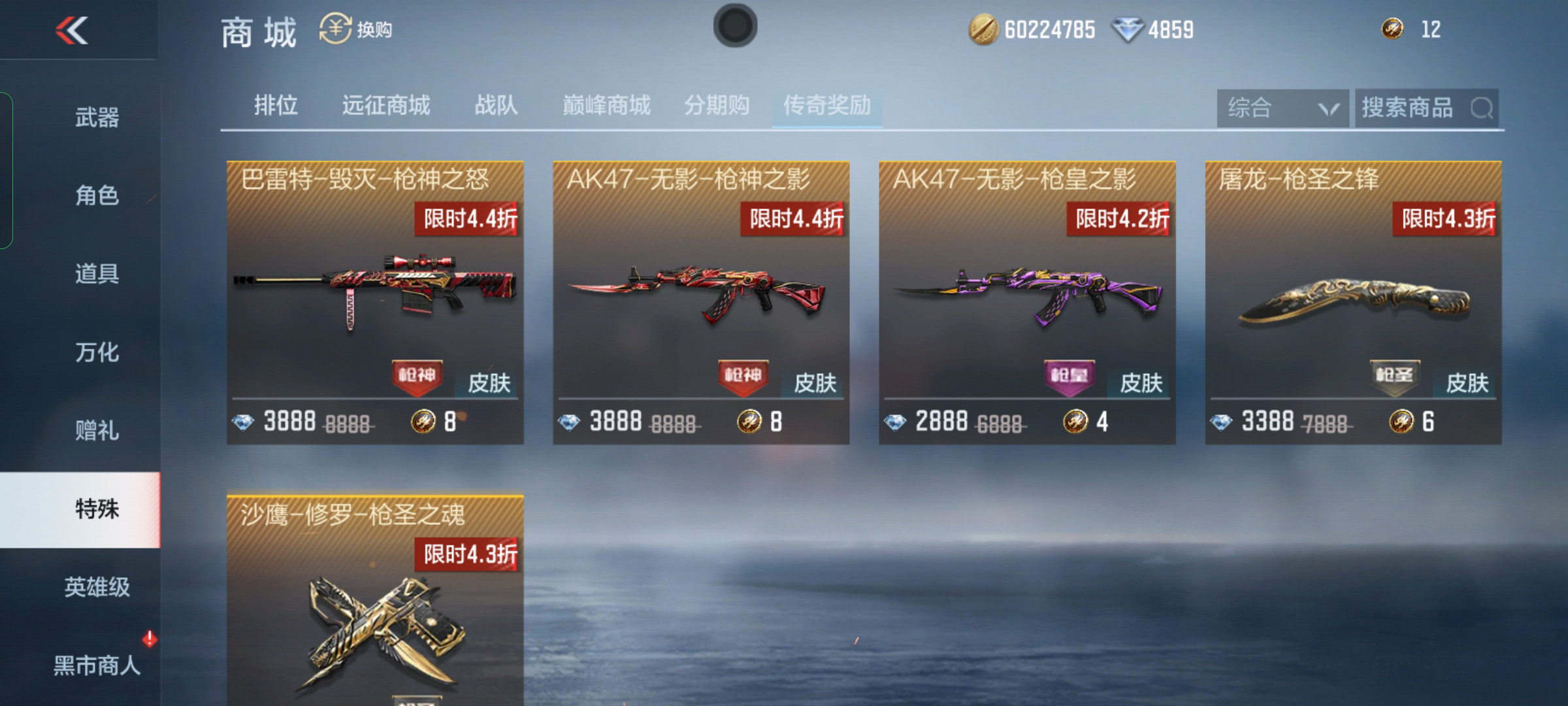Tap the legend token icon showing 12
Viewport: 1568px width, 706px height.
point(1392,29)
